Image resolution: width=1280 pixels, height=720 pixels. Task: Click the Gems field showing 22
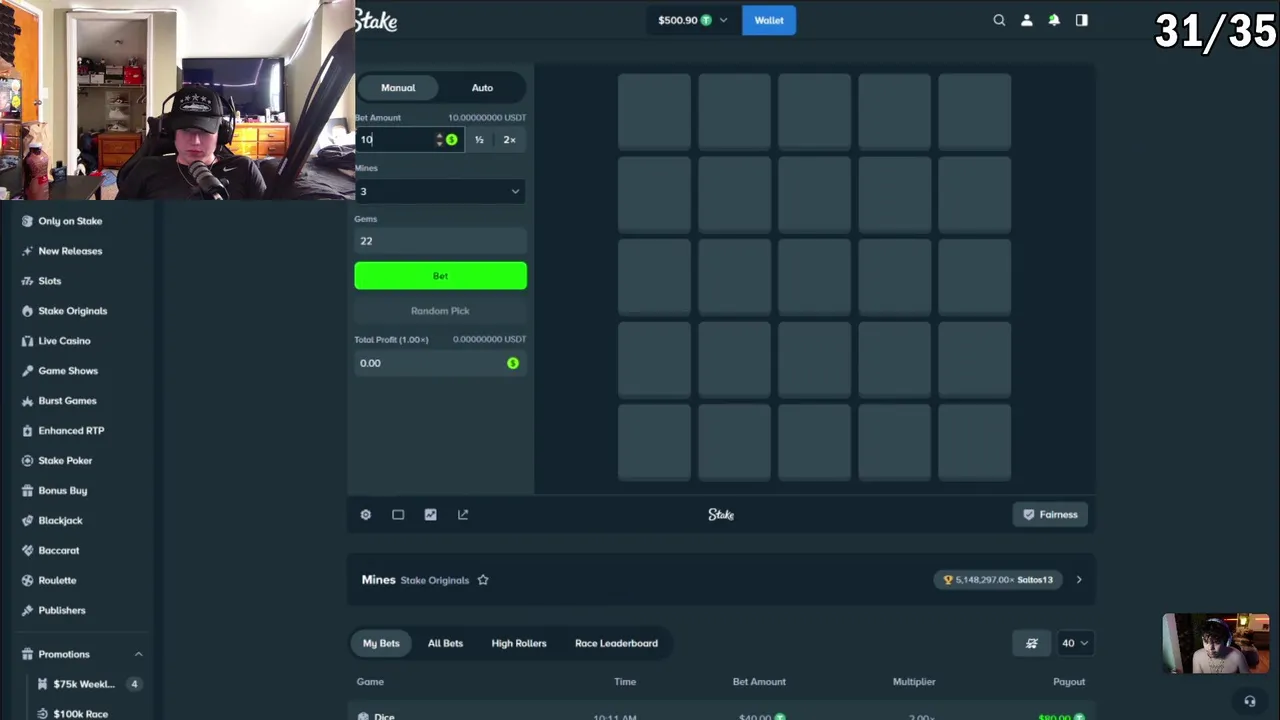click(440, 241)
